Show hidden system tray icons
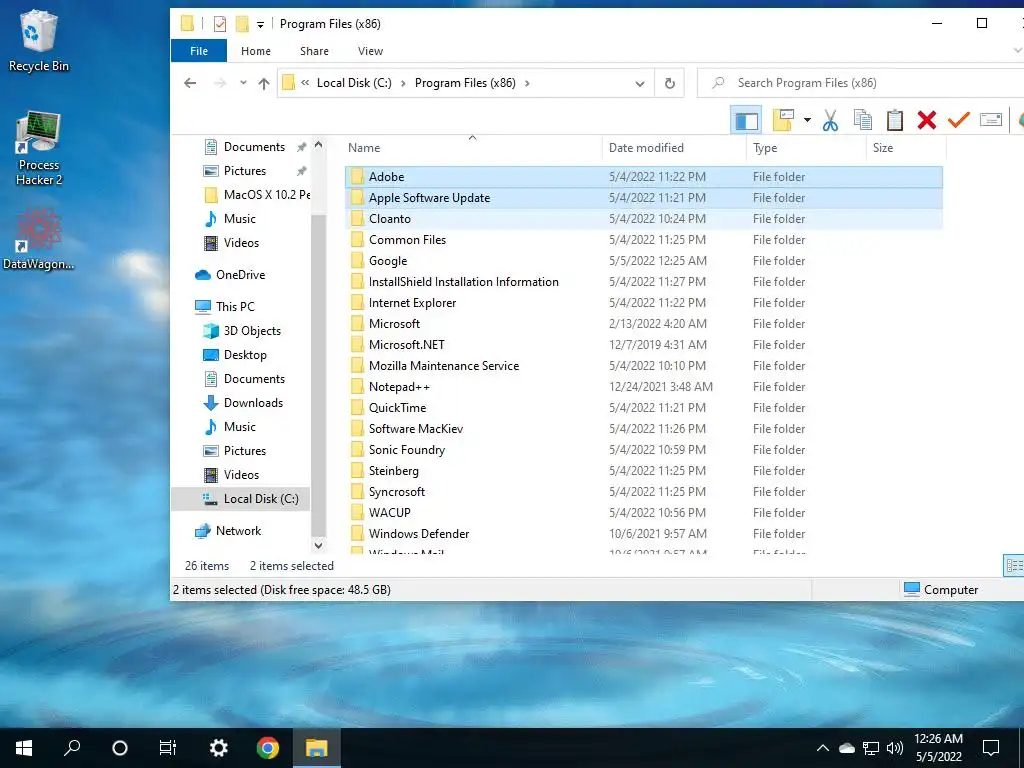The image size is (1024, 768). (823, 748)
